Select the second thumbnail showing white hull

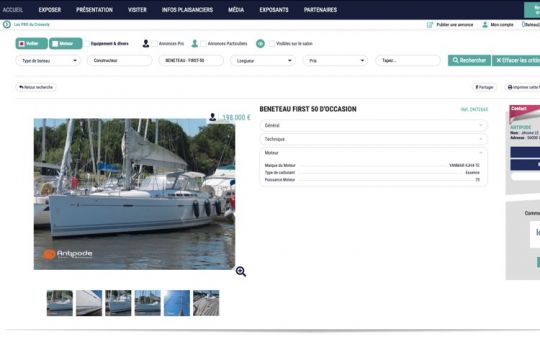tap(89, 303)
